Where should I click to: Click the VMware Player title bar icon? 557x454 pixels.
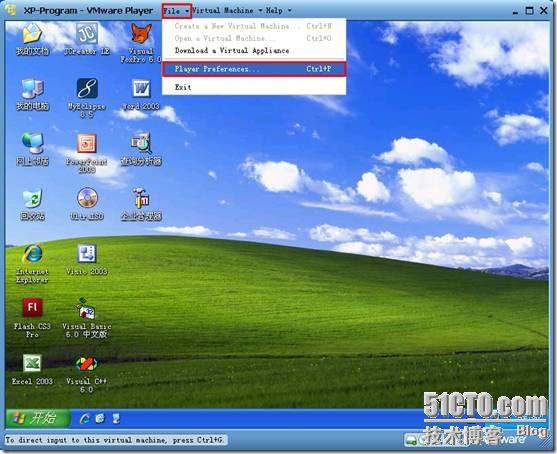[11, 10]
